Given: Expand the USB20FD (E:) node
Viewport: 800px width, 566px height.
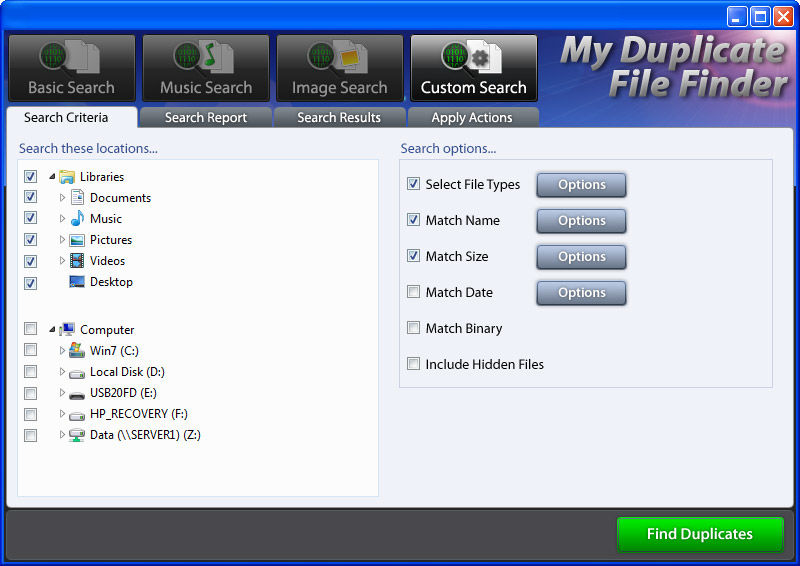Looking at the screenshot, I should pyautogui.click(x=62, y=392).
